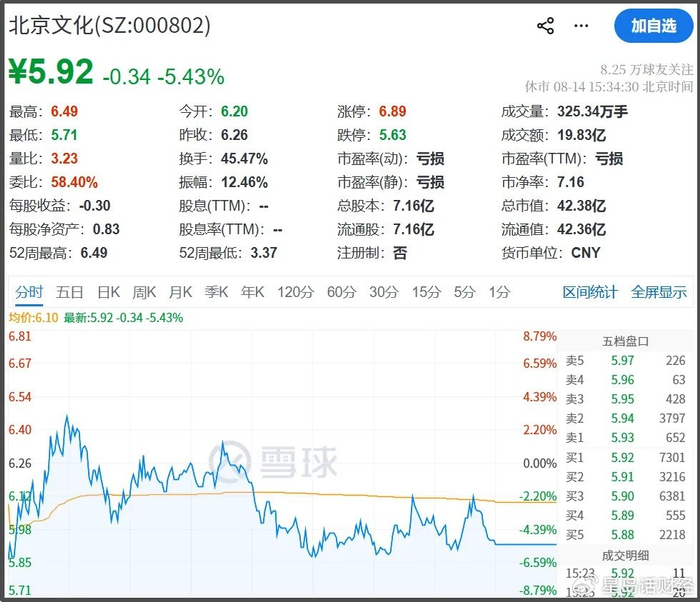Click the 卖1 price 5.93 row

pos(625,437)
